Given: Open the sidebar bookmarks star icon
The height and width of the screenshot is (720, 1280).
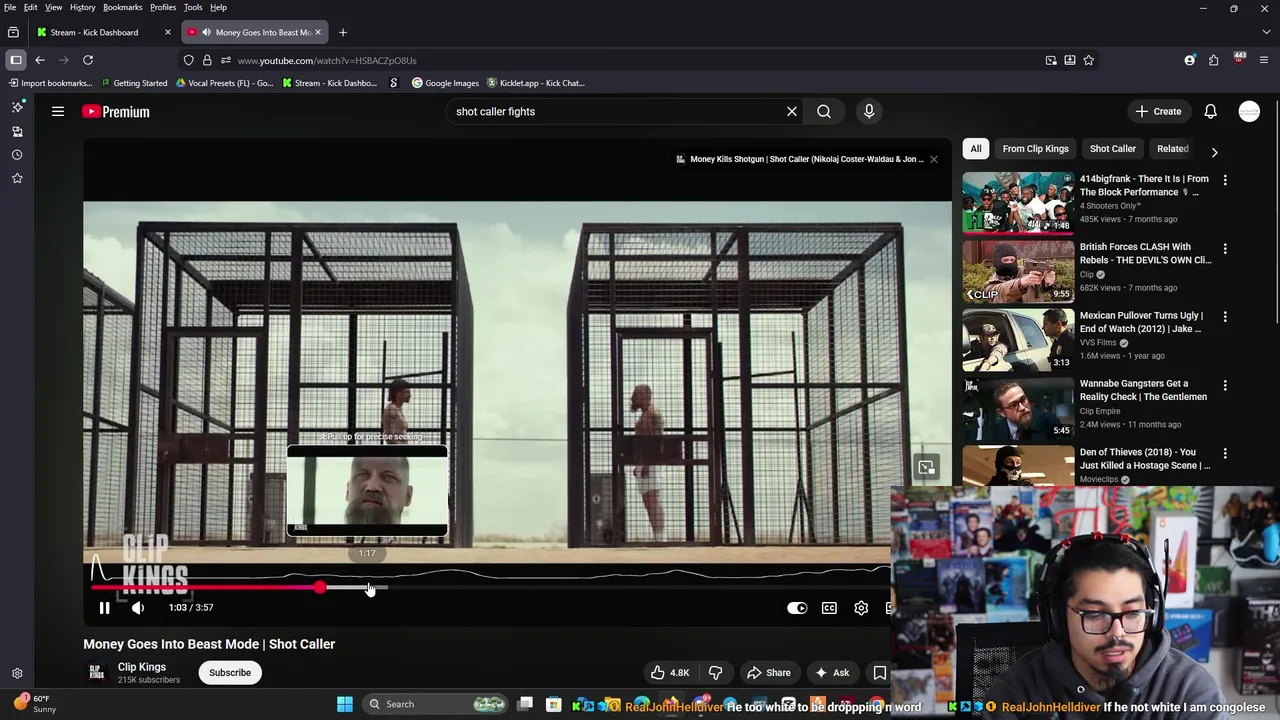Looking at the screenshot, I should tap(17, 178).
